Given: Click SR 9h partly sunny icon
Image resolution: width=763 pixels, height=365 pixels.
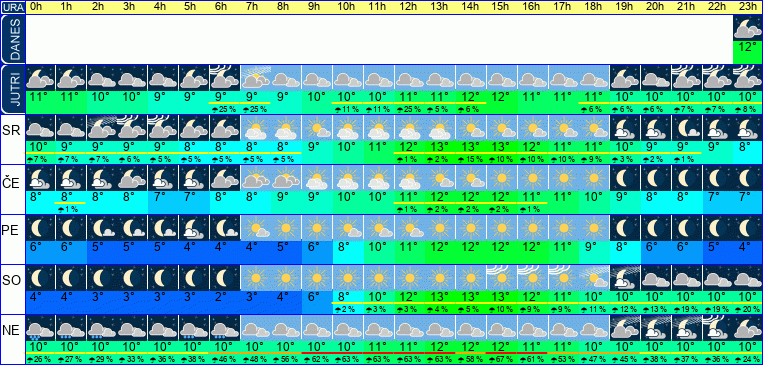Looking at the screenshot, I should [317, 128].
